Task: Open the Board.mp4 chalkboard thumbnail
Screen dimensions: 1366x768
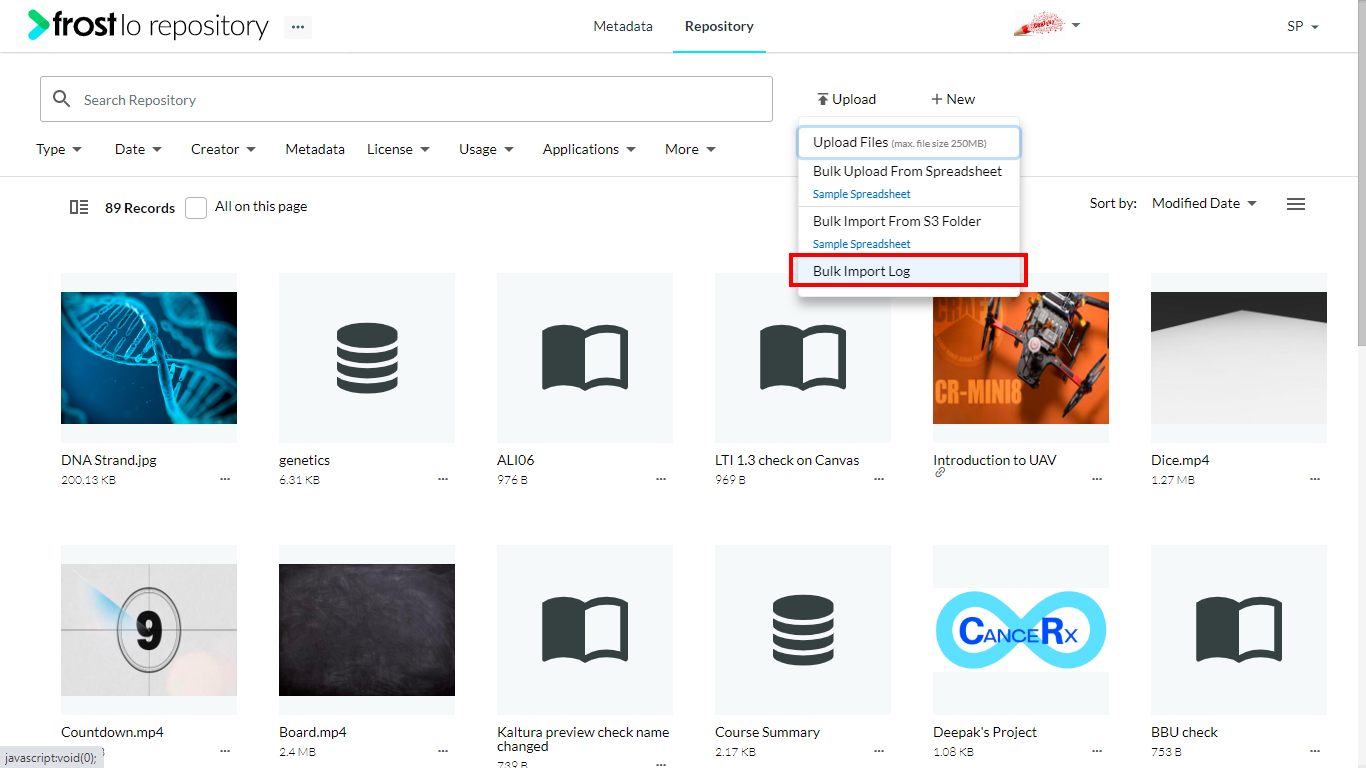Action: point(367,629)
